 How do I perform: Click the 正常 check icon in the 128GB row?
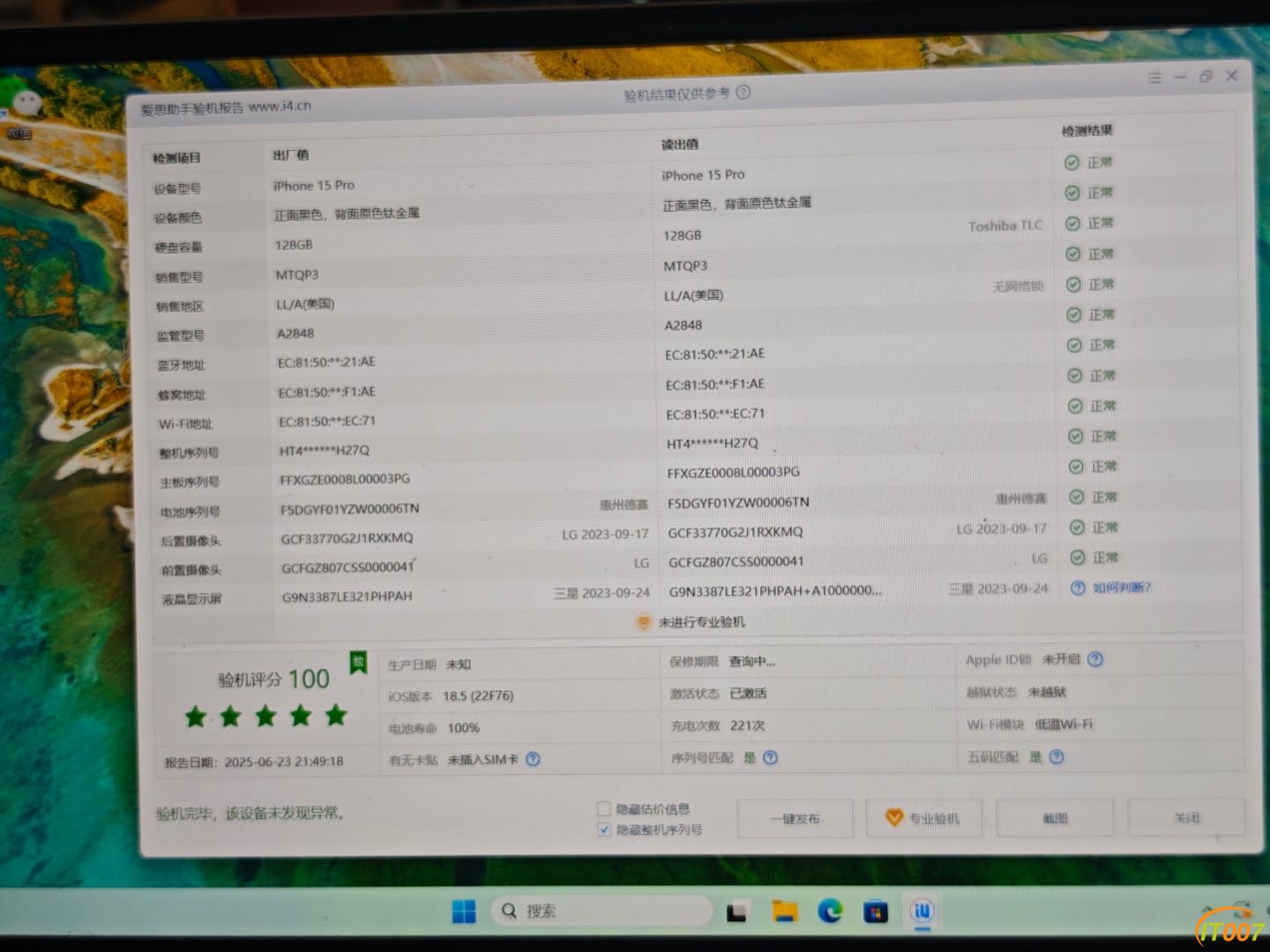(x=1072, y=223)
